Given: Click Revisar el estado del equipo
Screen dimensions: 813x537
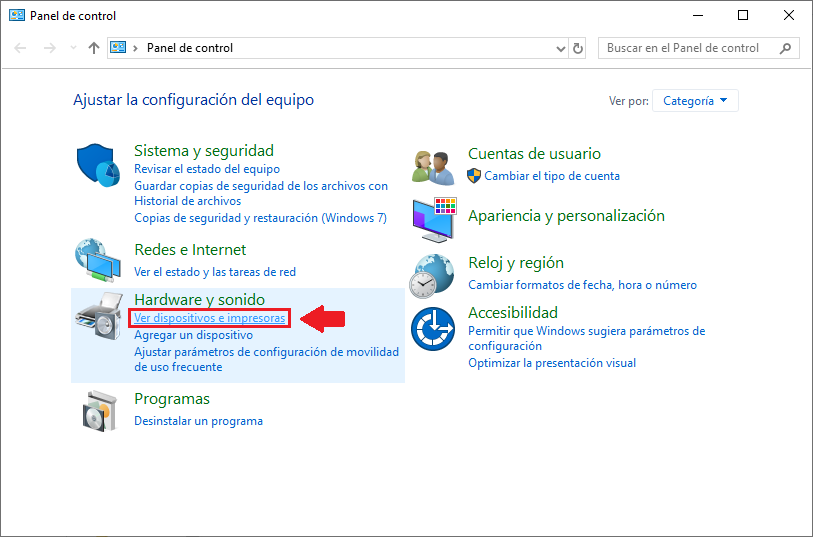Looking at the screenshot, I should coord(207,169).
